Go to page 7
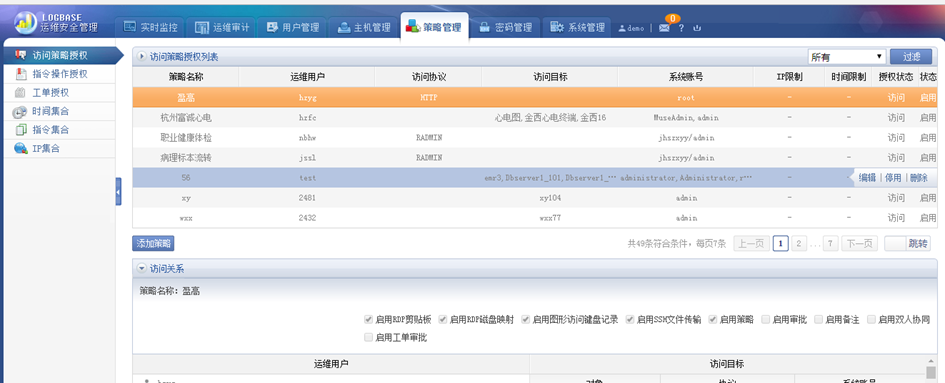Screen dimensions: 945x383 pyautogui.click(x=830, y=244)
